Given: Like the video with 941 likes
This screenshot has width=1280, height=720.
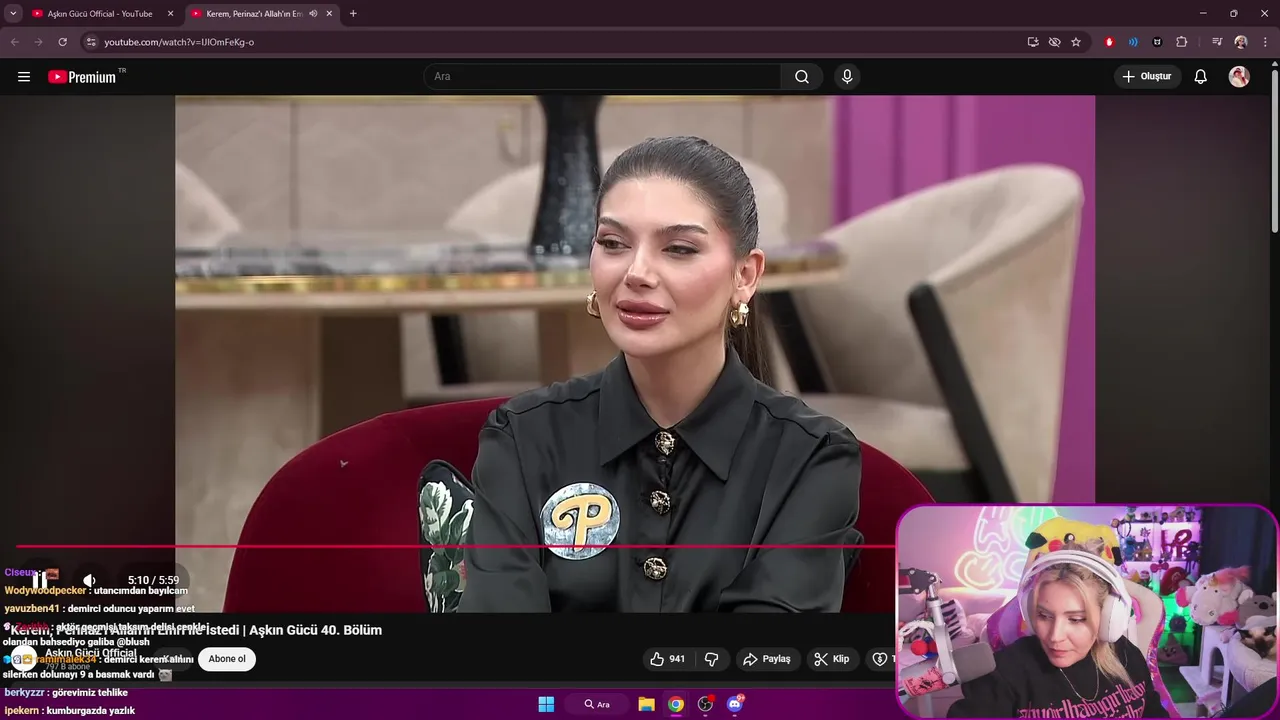Looking at the screenshot, I should coord(667,659).
